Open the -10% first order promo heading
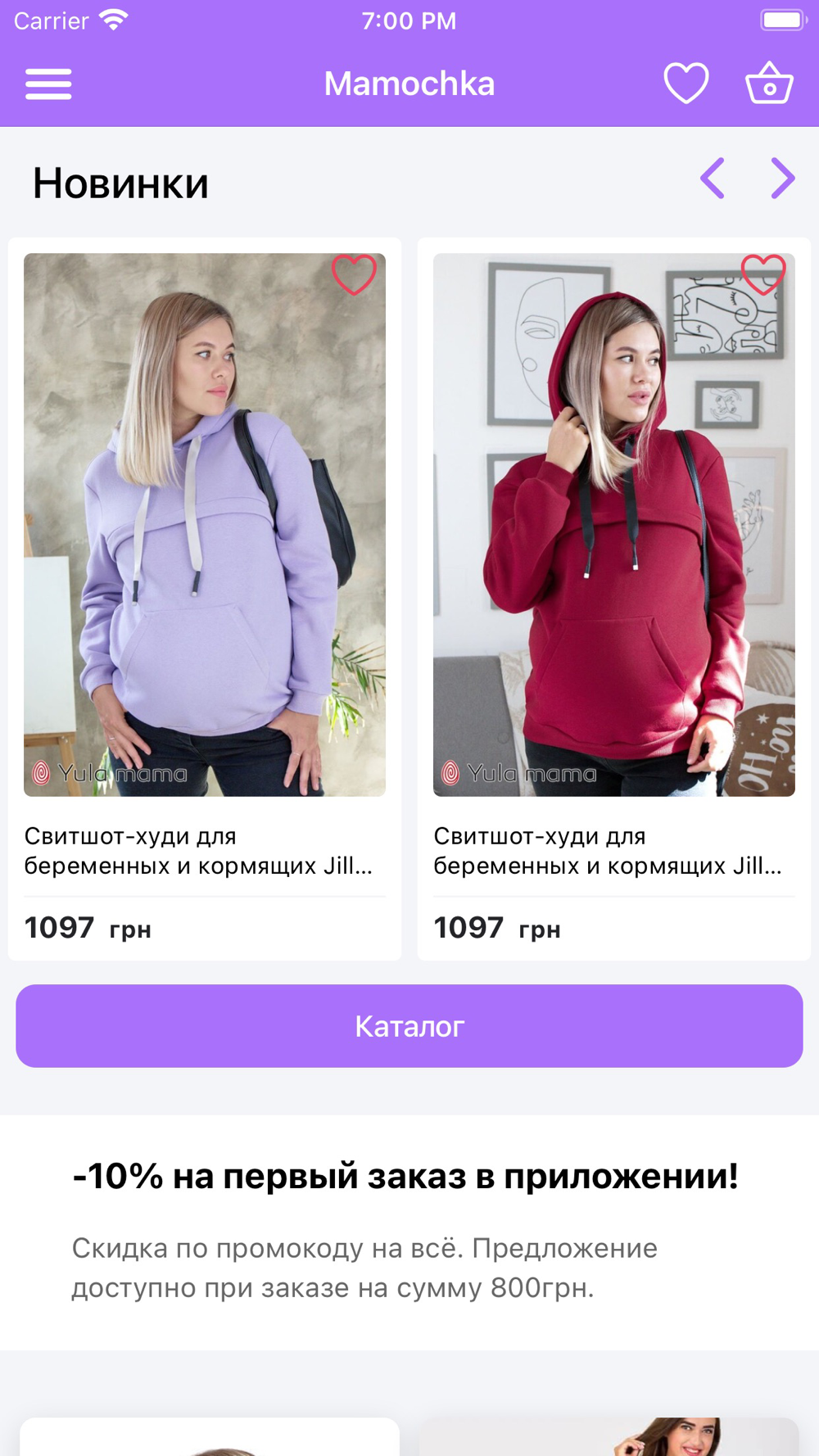 tap(405, 1176)
